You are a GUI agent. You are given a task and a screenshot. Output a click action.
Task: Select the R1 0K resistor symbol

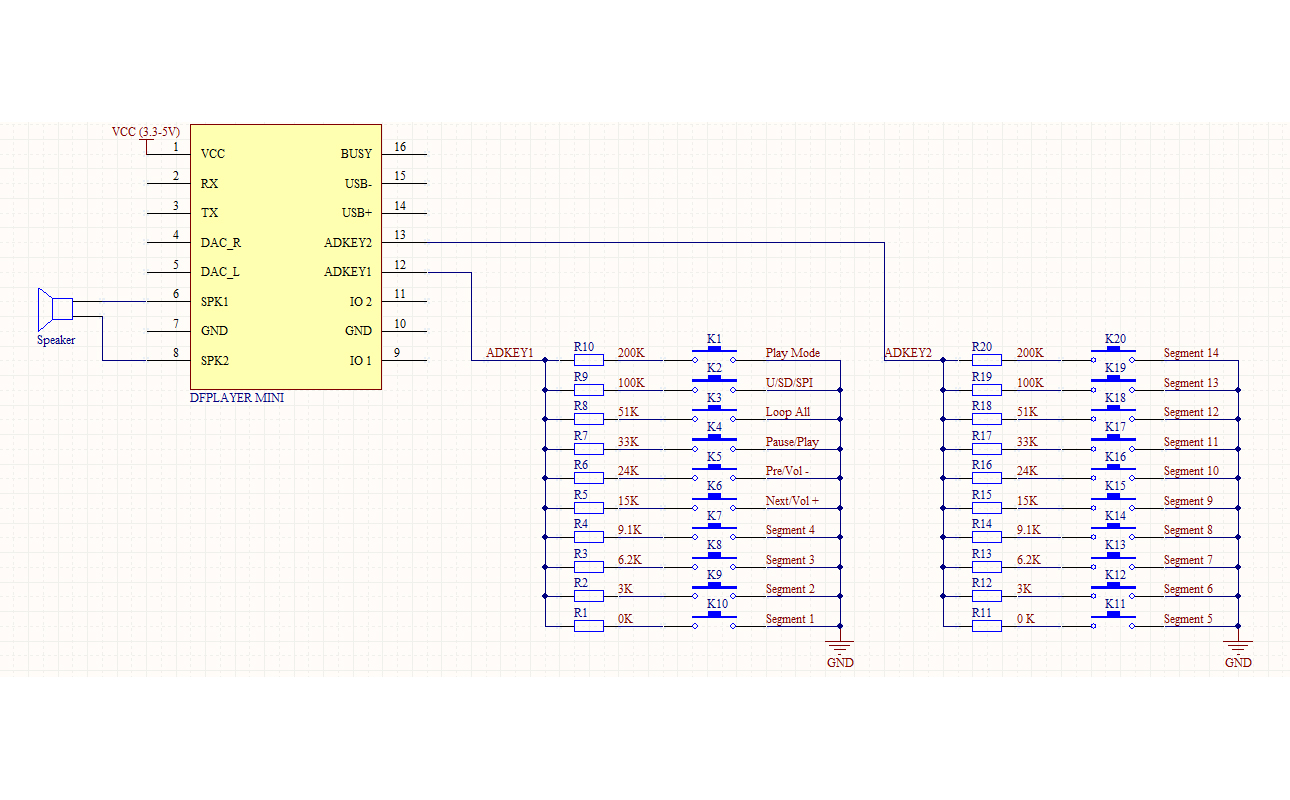589,626
